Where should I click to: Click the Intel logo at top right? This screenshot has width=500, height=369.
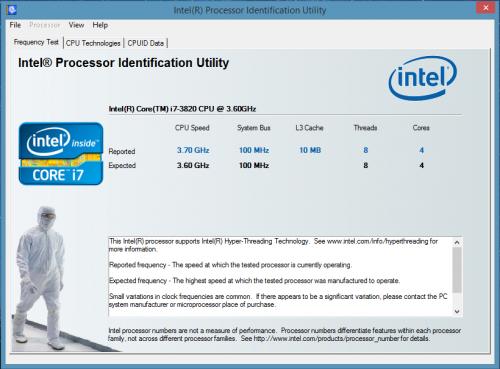[x=423, y=78]
